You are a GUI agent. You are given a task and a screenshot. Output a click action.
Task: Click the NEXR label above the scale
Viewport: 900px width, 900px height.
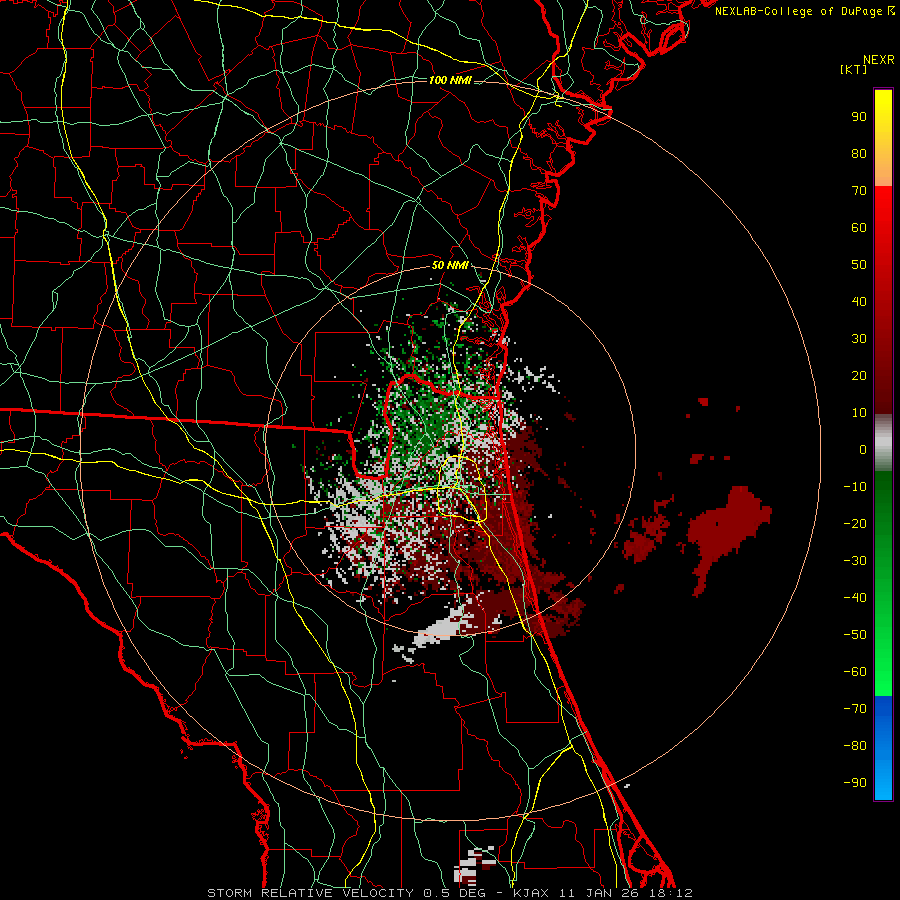coord(878,60)
